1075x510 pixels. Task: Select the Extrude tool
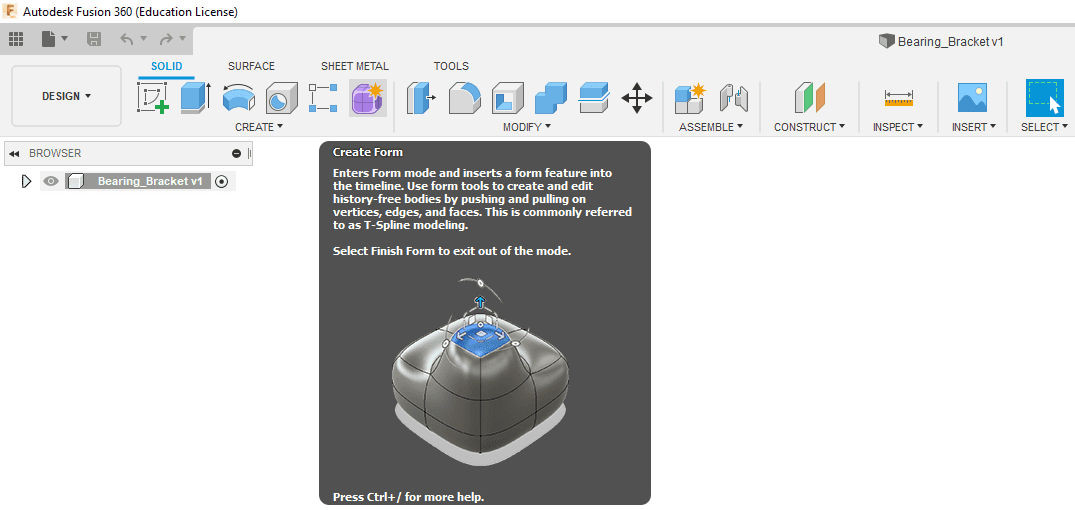[195, 98]
